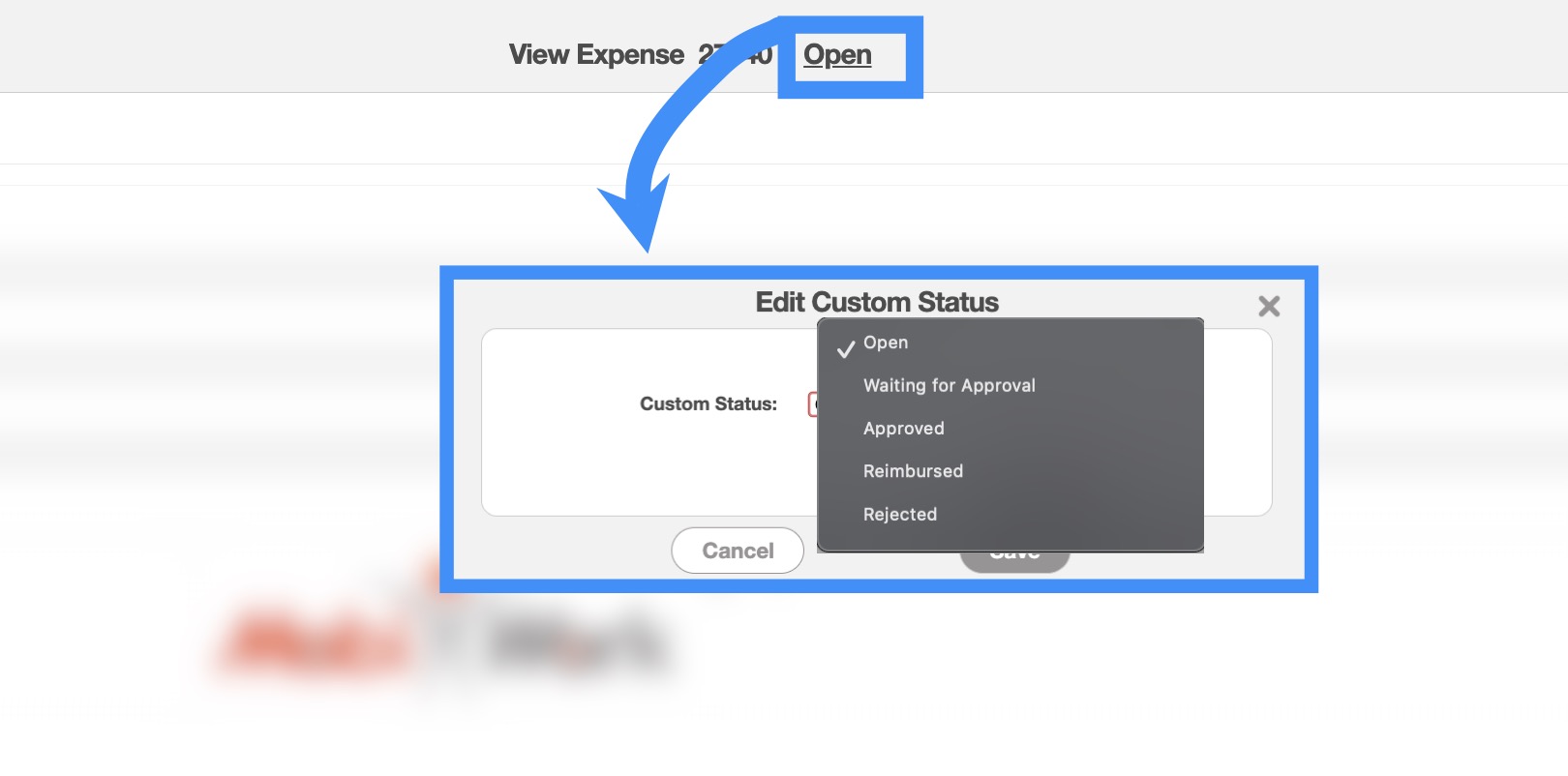
Task: Click the Custom Status label
Action: [708, 404]
